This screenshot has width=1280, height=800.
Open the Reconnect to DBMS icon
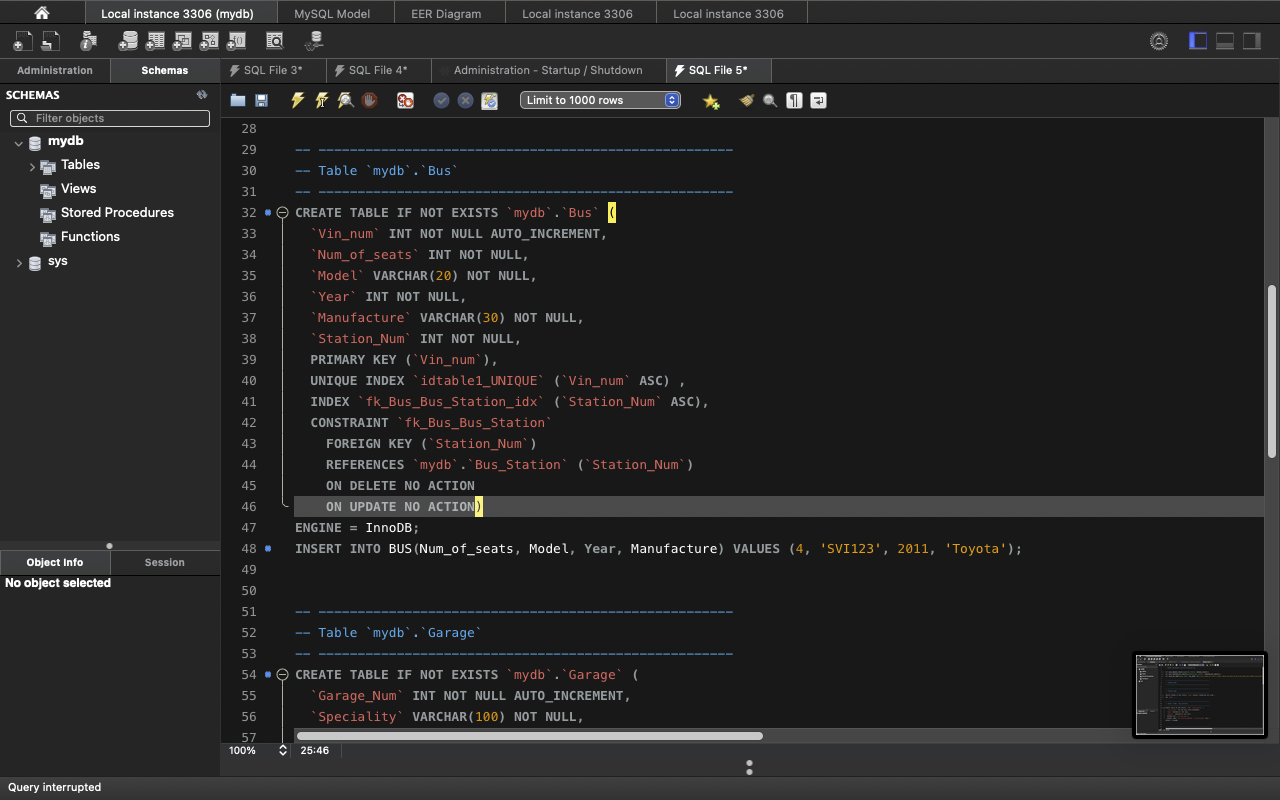coord(315,41)
